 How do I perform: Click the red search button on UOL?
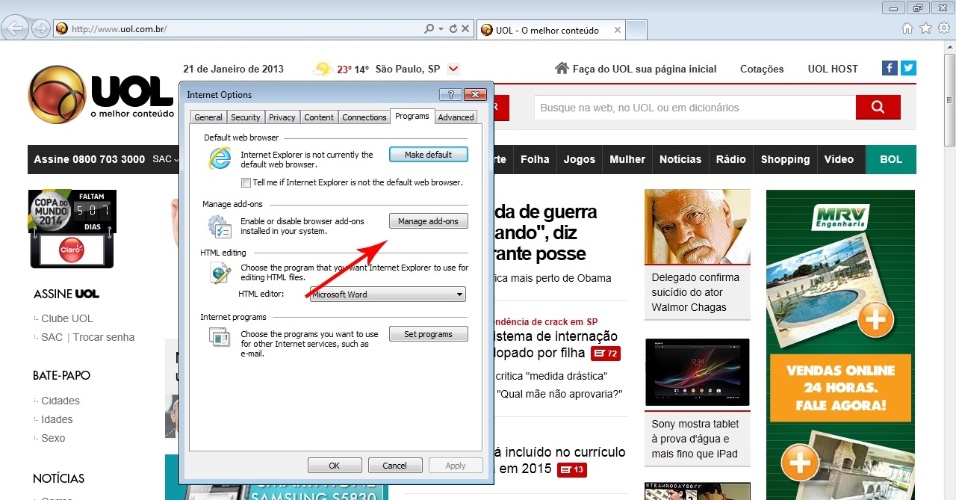pos(878,107)
